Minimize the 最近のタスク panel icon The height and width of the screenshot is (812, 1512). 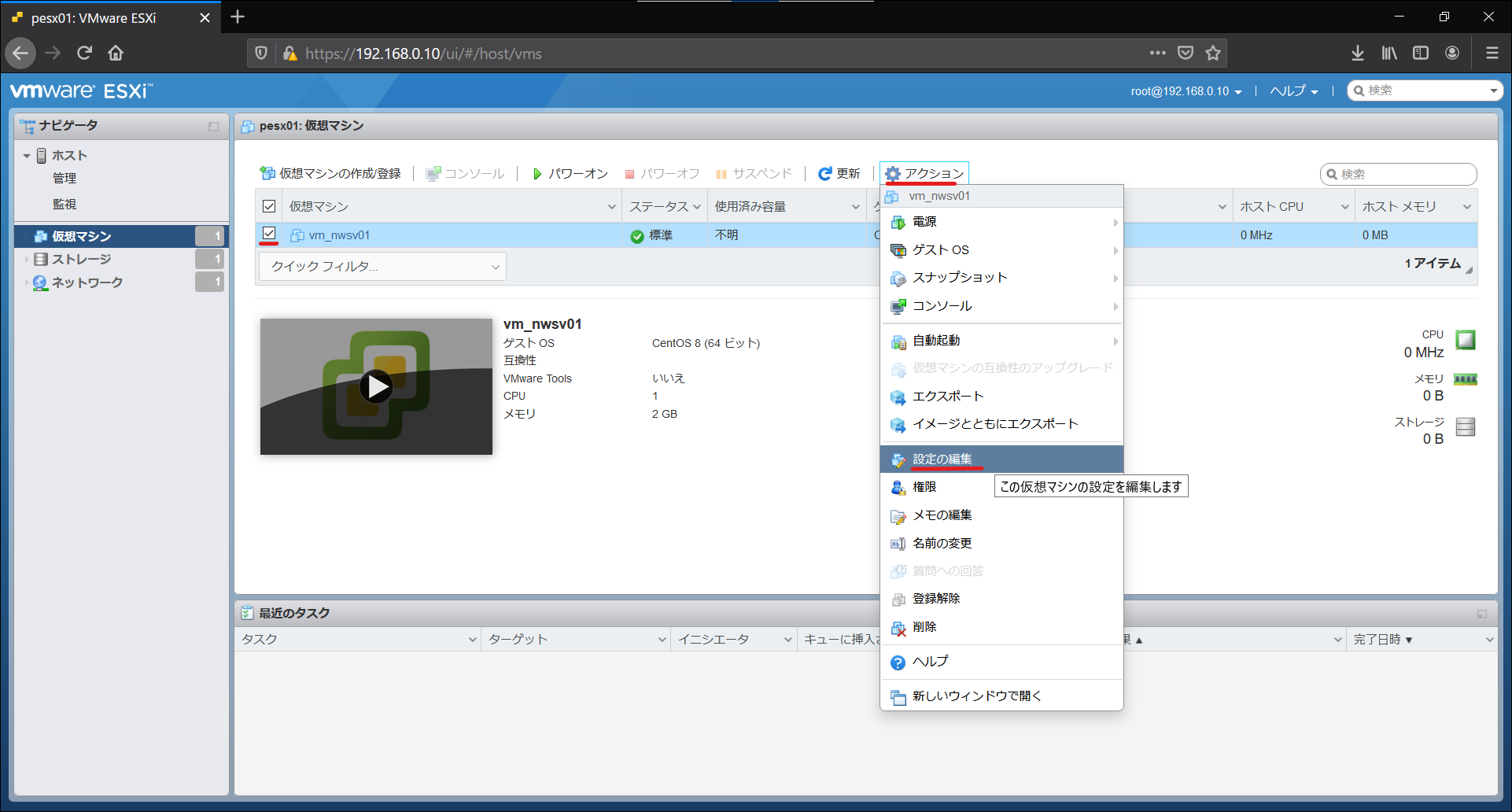(1482, 614)
